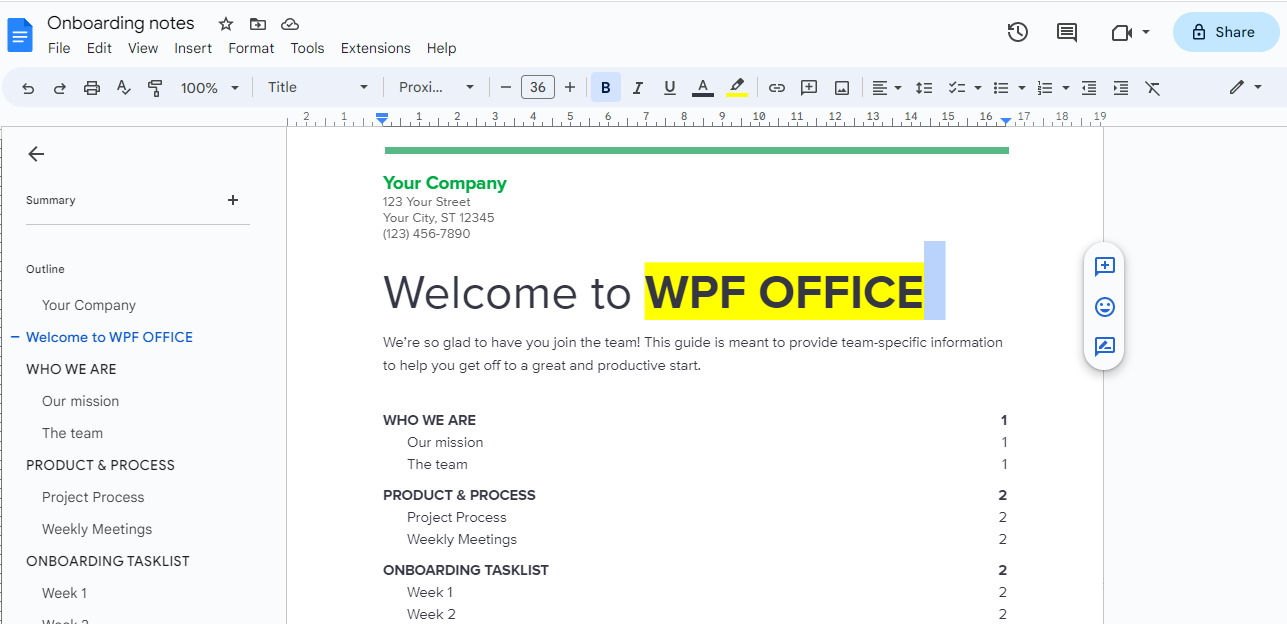Increase font size with plus button
The image size is (1287, 624).
[570, 88]
